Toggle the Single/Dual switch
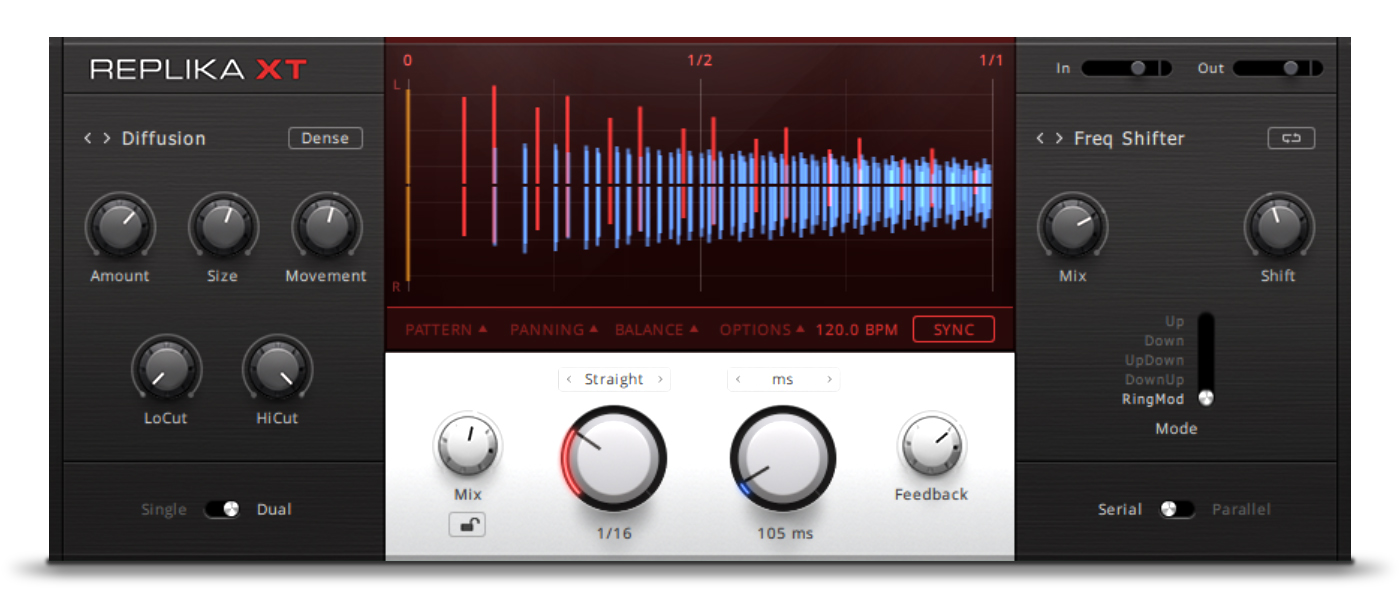Viewport: 1400px width, 600px height. 222,509
